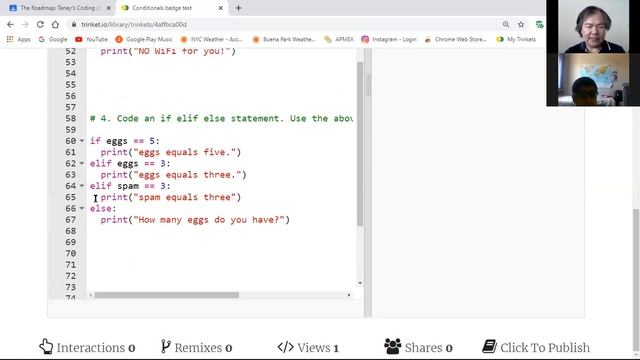Close the Roadmap tab
This screenshot has height=360, width=640.
(x=109, y=8)
